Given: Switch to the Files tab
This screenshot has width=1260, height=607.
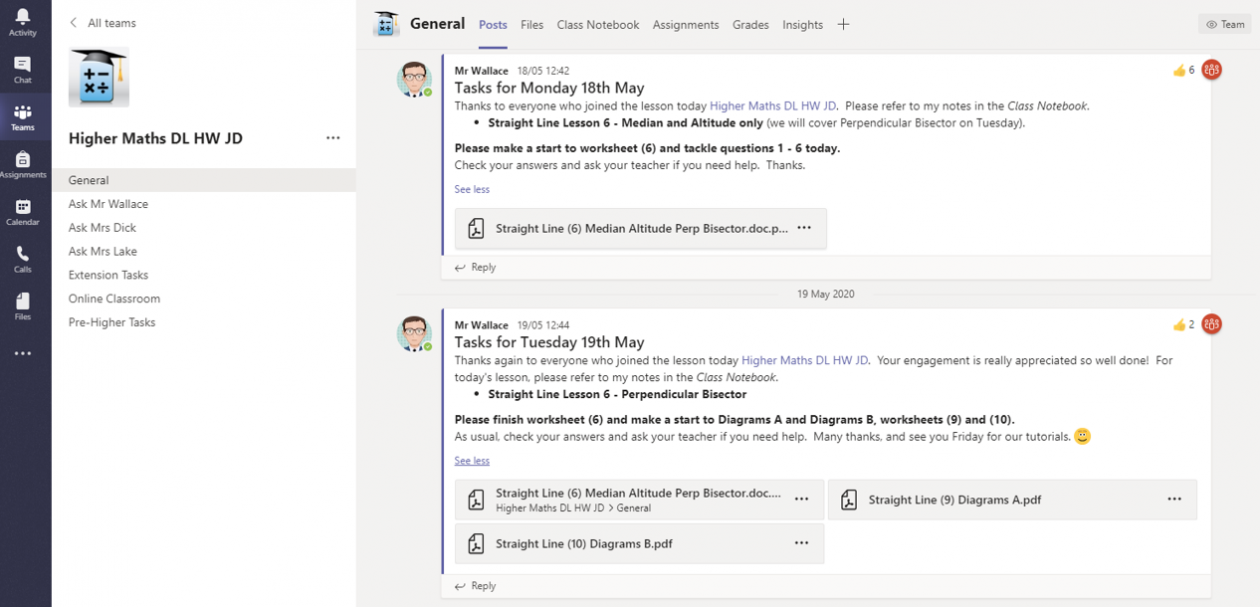Looking at the screenshot, I should 532,25.
